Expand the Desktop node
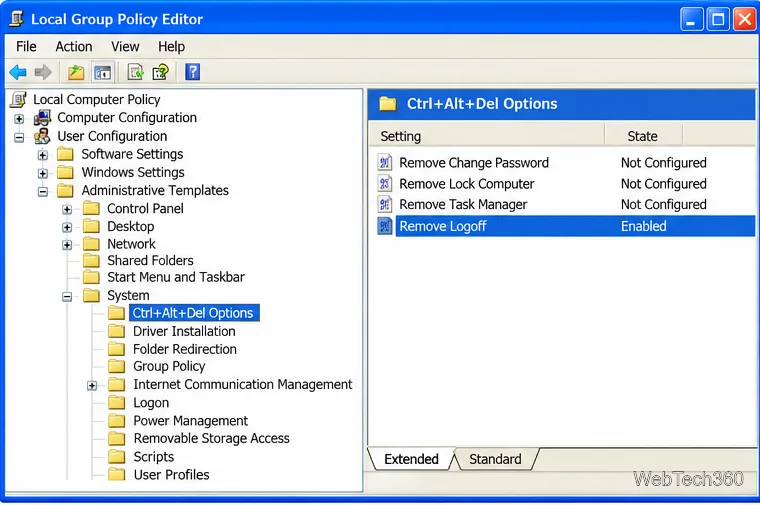Screen dimensions: 760x505 tap(67, 227)
